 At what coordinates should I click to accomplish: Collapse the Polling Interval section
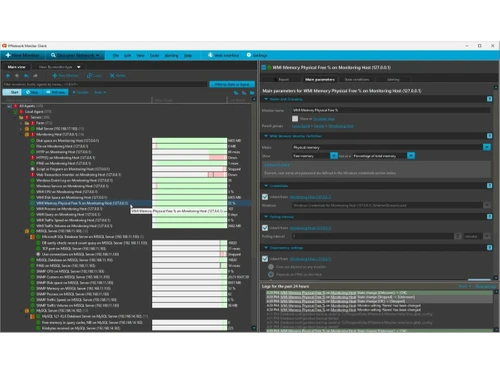tap(266, 217)
